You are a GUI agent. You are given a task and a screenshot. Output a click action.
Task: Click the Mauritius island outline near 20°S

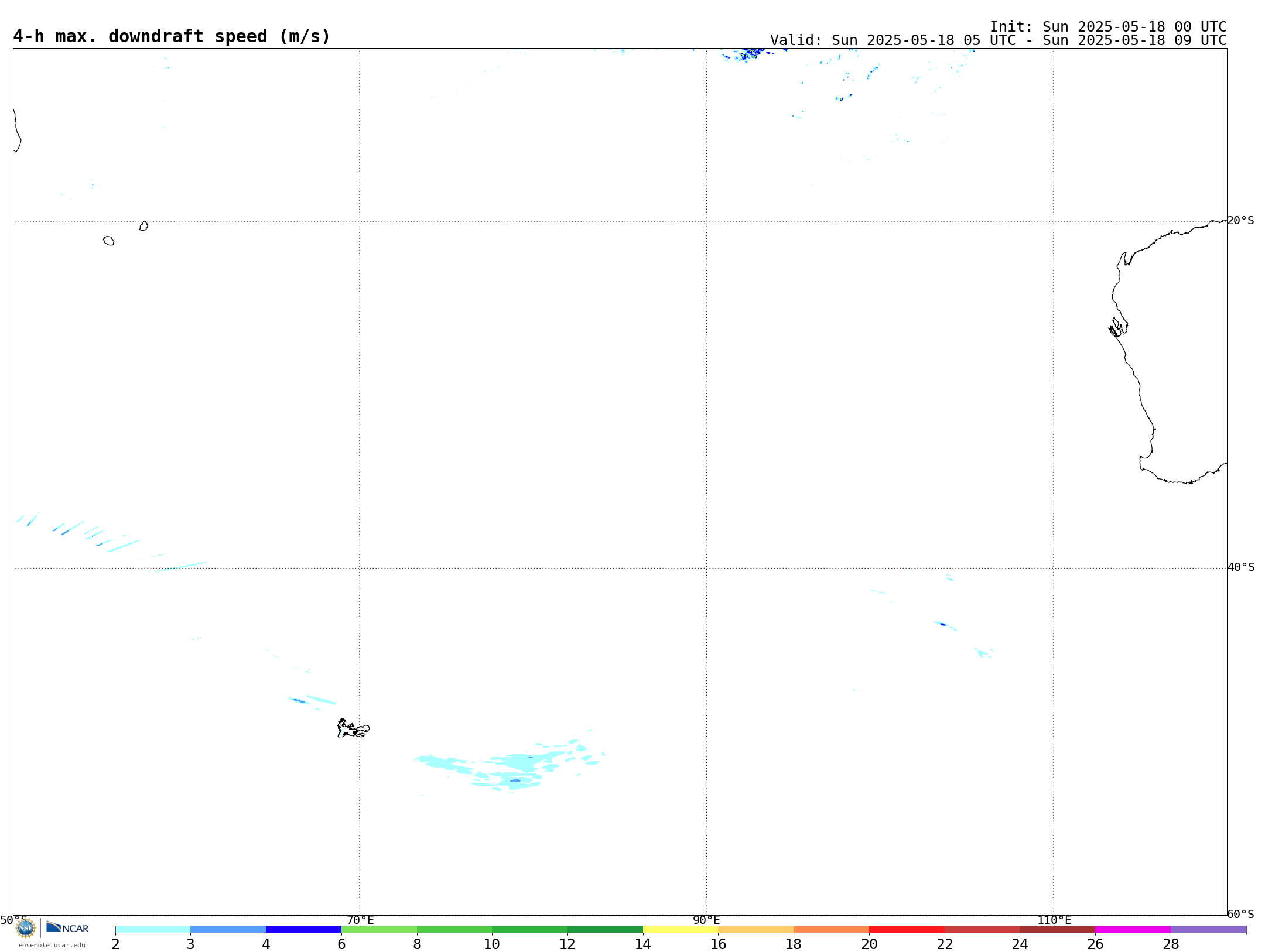point(143,226)
